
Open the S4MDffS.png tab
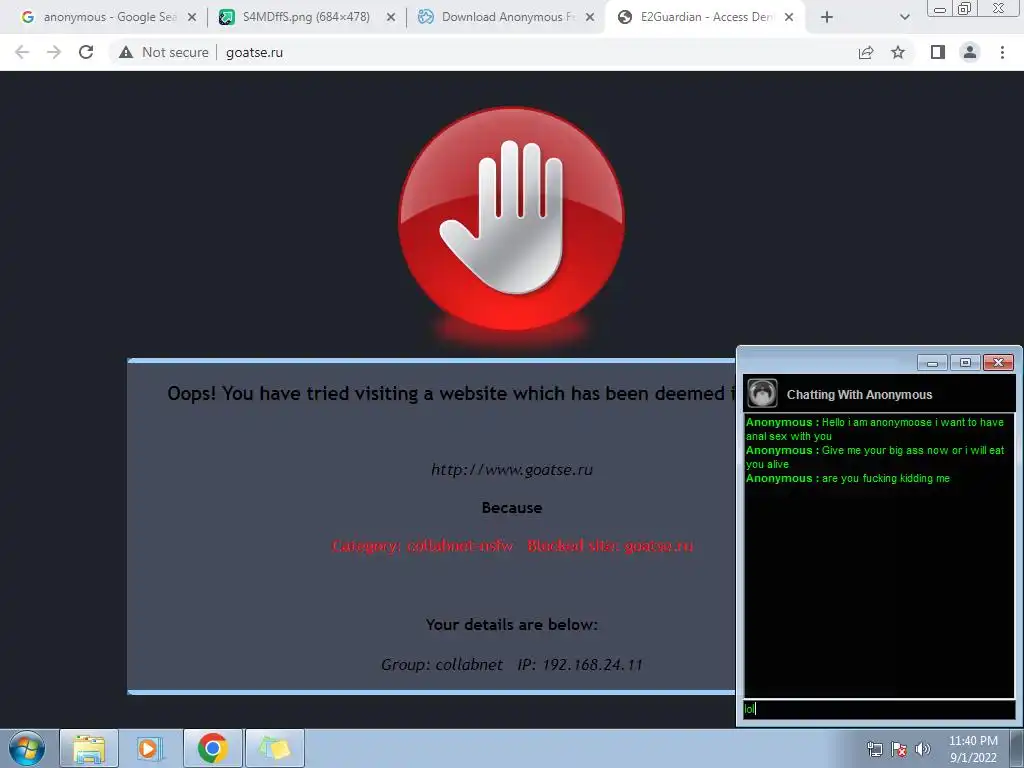click(x=306, y=17)
